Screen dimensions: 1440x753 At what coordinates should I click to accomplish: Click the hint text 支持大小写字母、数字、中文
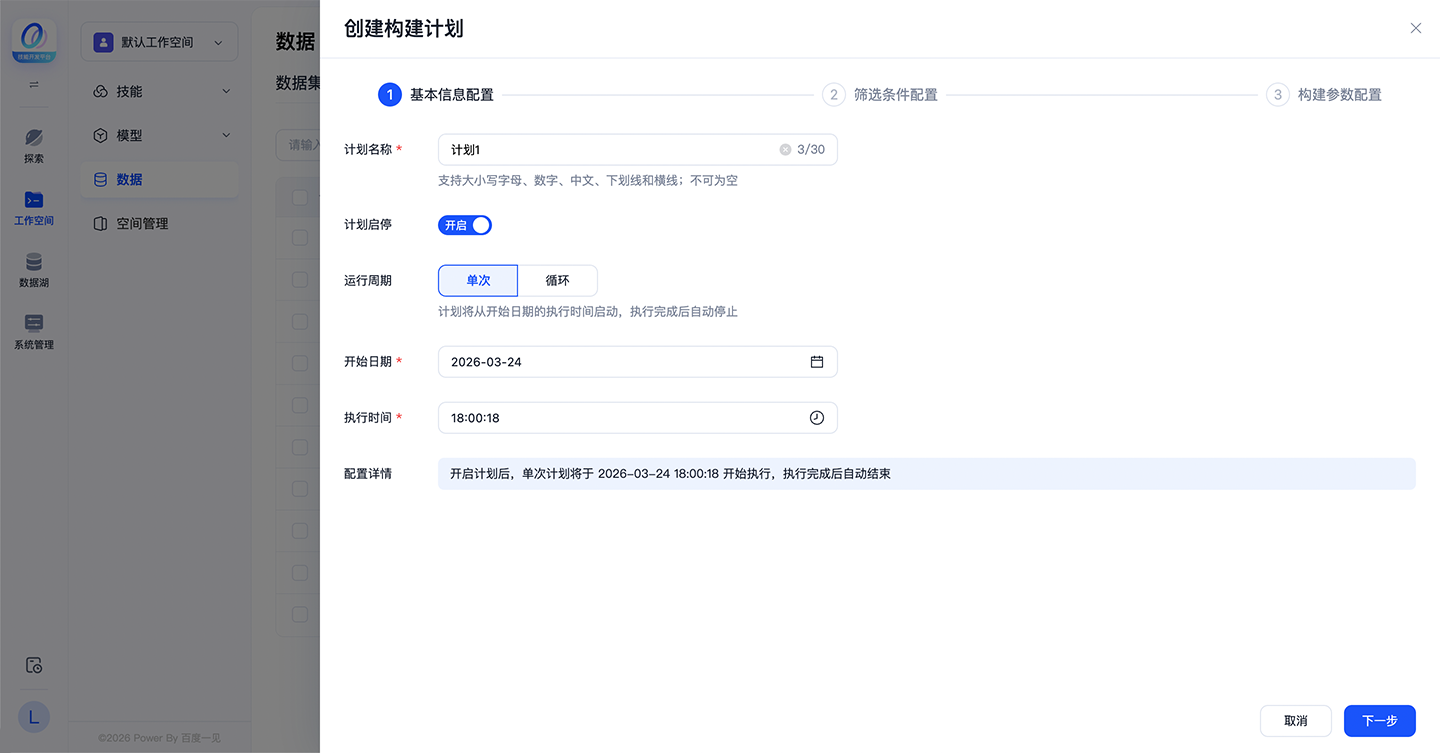point(588,181)
